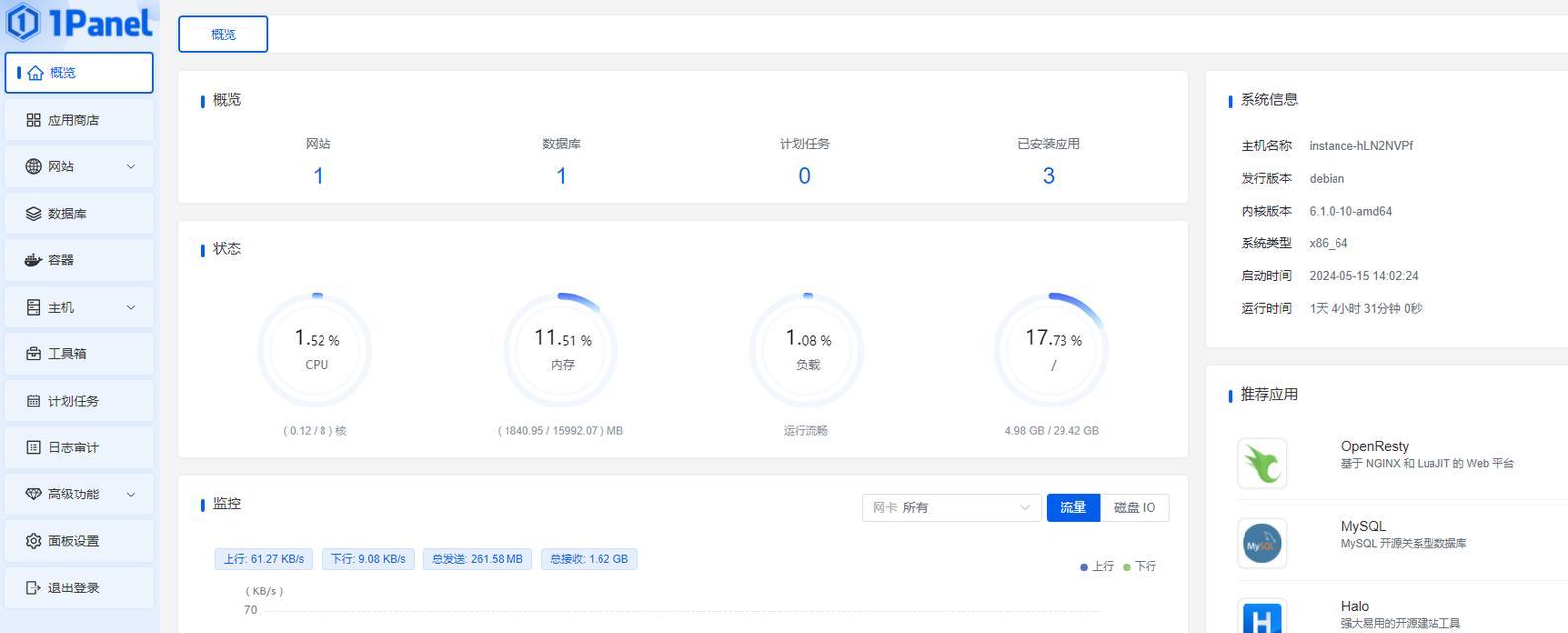The image size is (1568, 633).
Task: Click the CPU 1.52% usage gauge
Action: (316, 350)
